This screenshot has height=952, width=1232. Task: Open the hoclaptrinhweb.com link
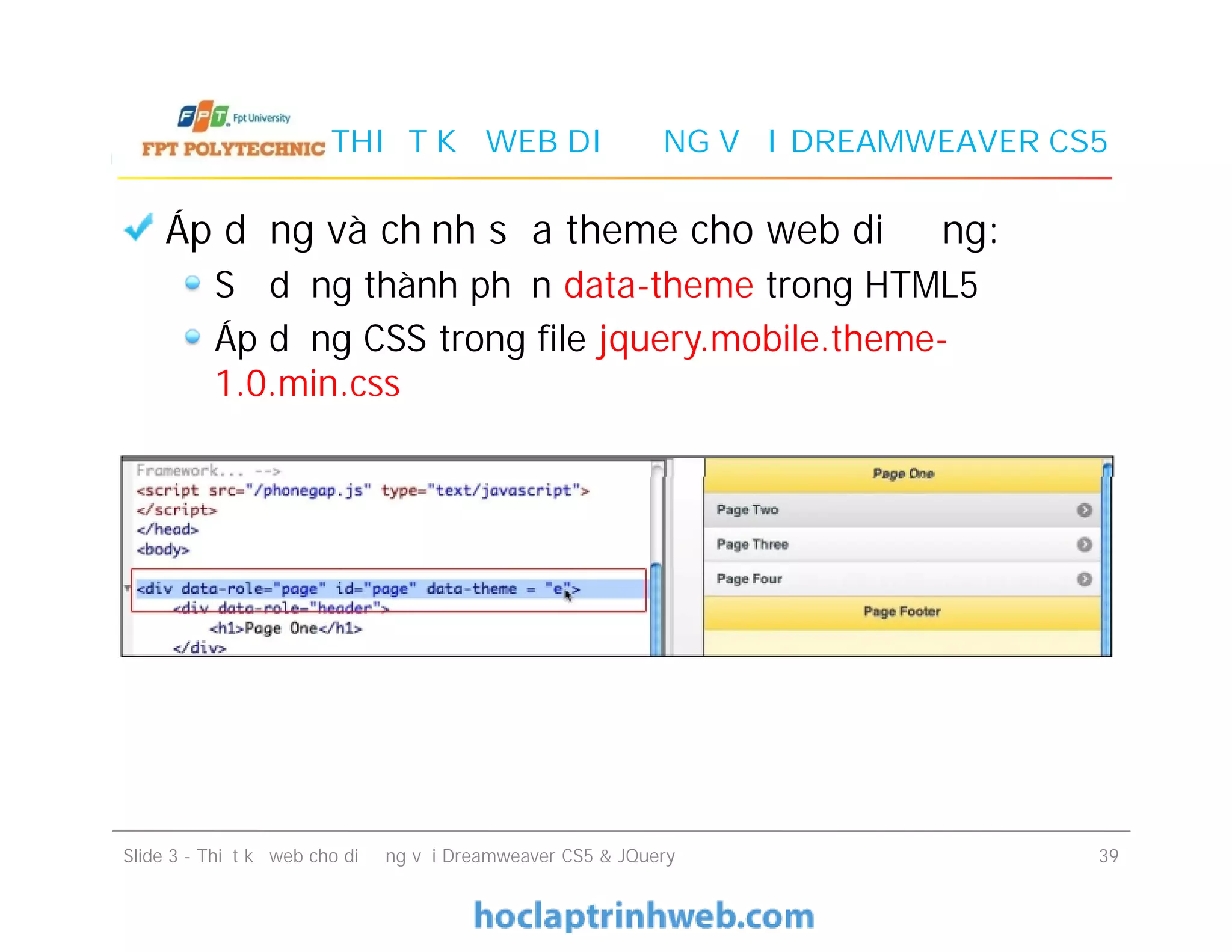click(644, 916)
